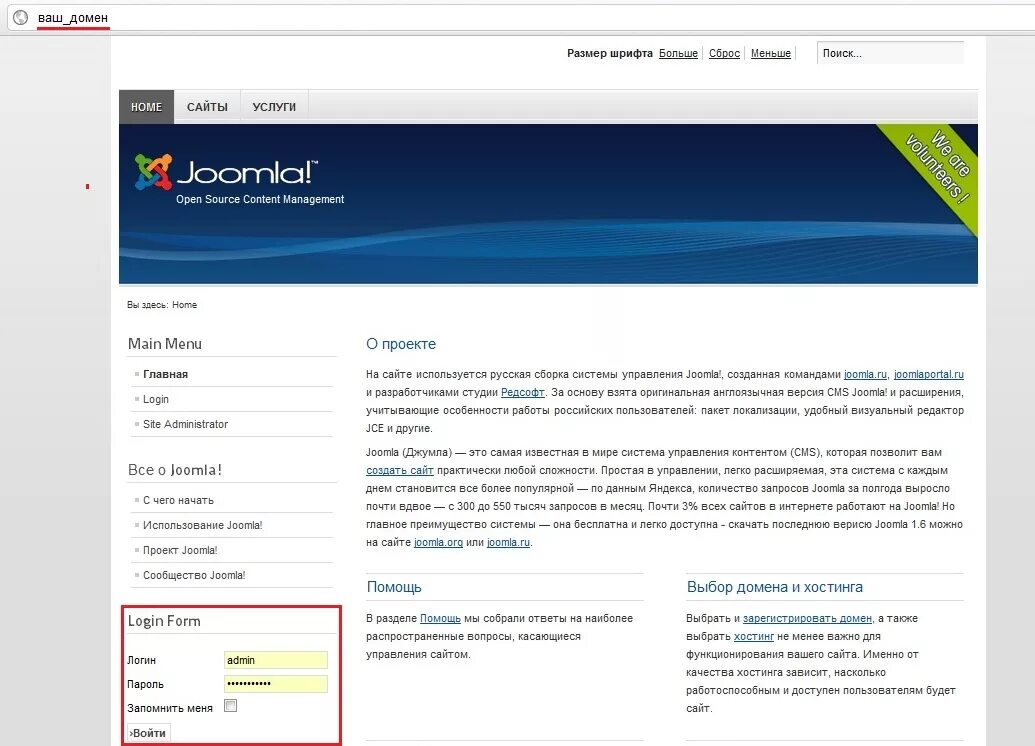Viewport: 1035px width, 746px height.
Task: Follow the joomla.org link
Action: [438, 542]
